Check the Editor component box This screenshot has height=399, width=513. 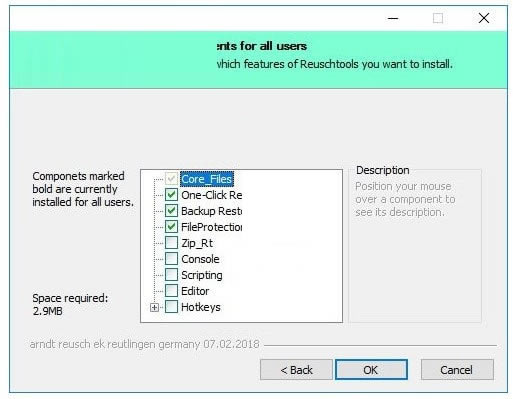pyautogui.click(x=171, y=291)
